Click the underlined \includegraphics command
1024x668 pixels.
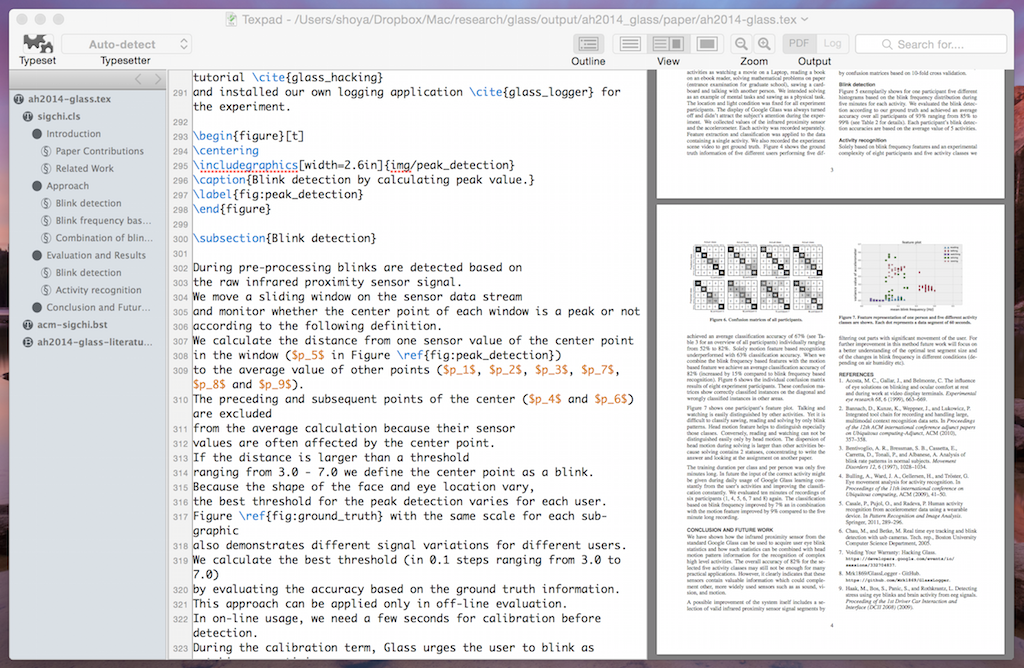click(246, 165)
